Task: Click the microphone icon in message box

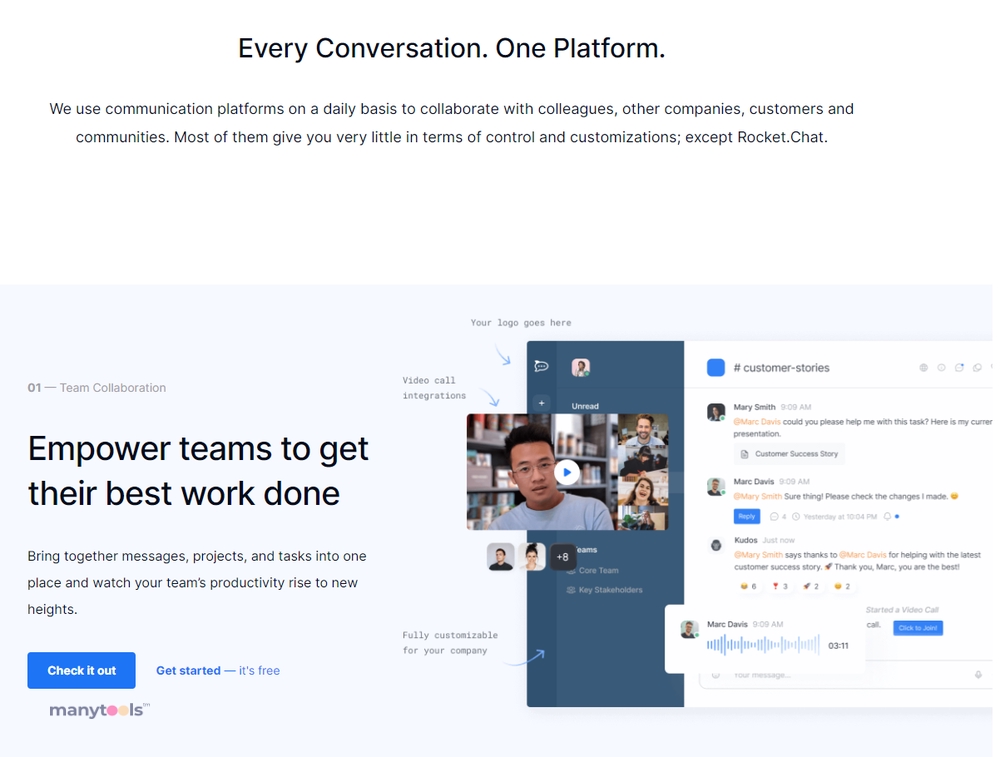Action: 978,675
